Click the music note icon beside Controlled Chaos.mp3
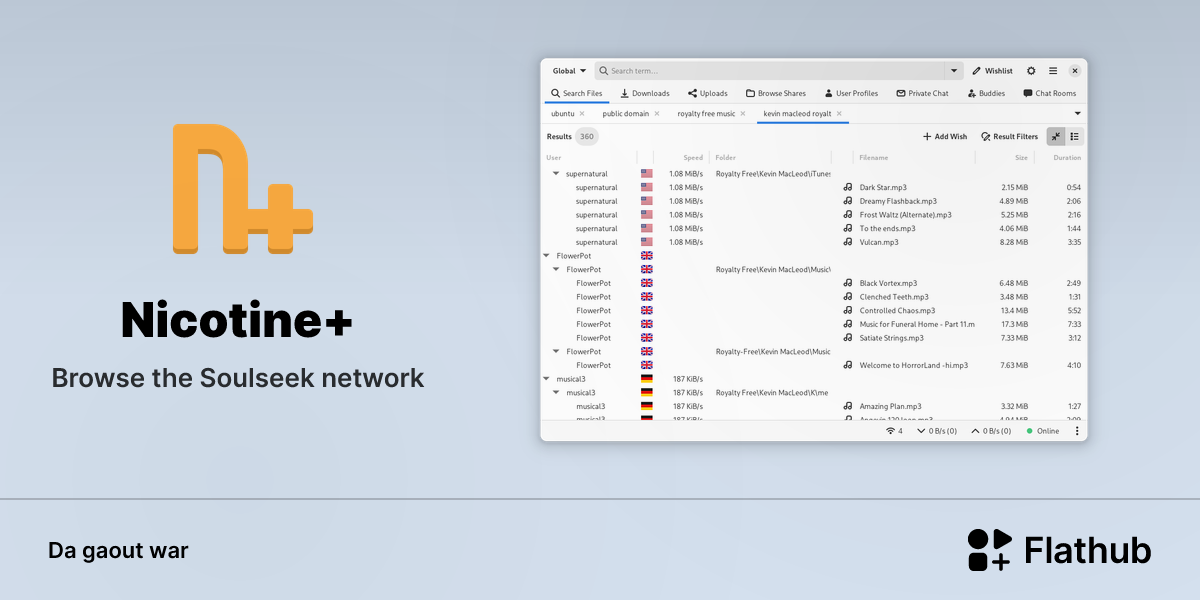This screenshot has height=600, width=1200. point(848,311)
